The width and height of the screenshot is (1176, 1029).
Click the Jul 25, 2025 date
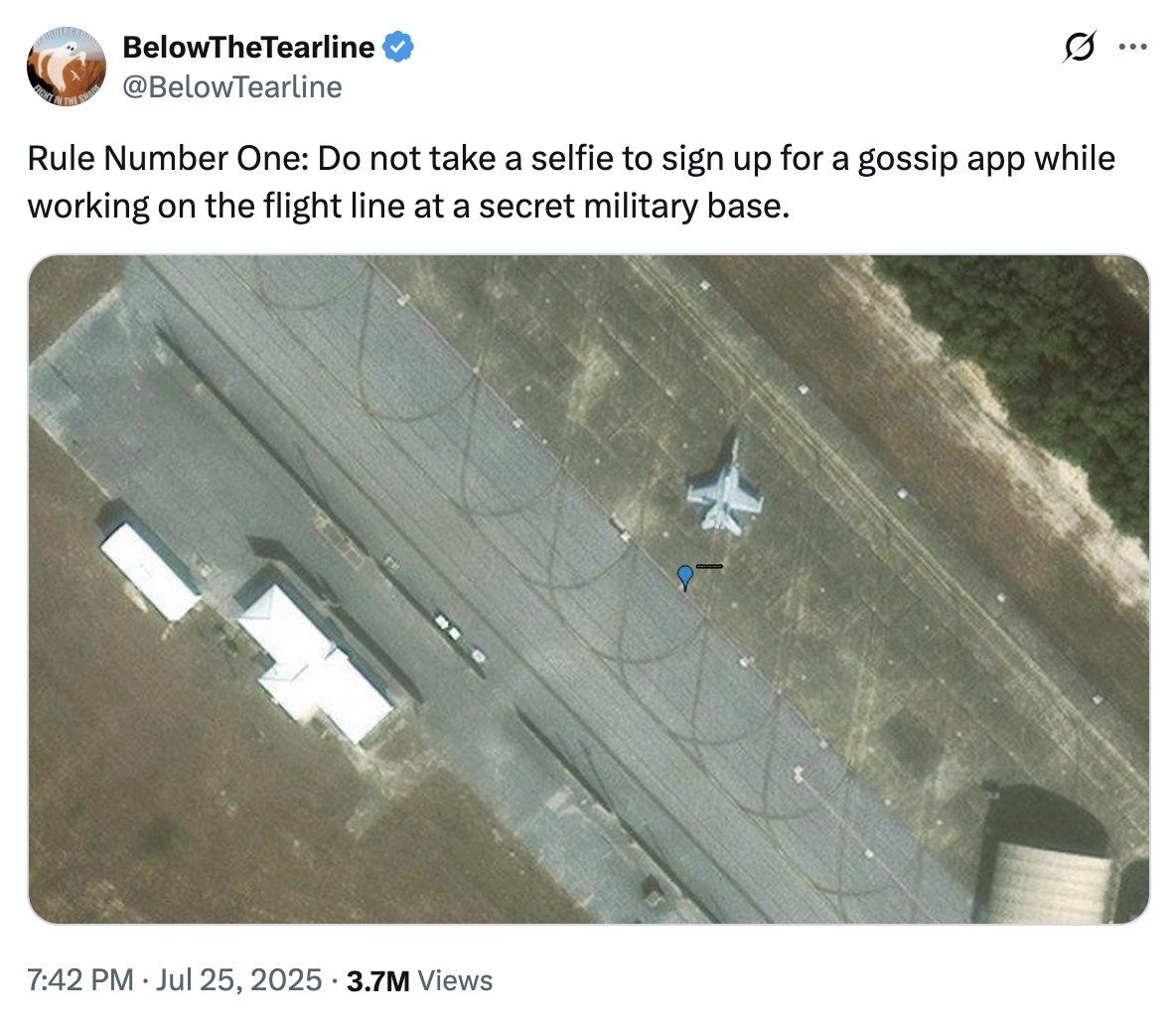pos(238,980)
